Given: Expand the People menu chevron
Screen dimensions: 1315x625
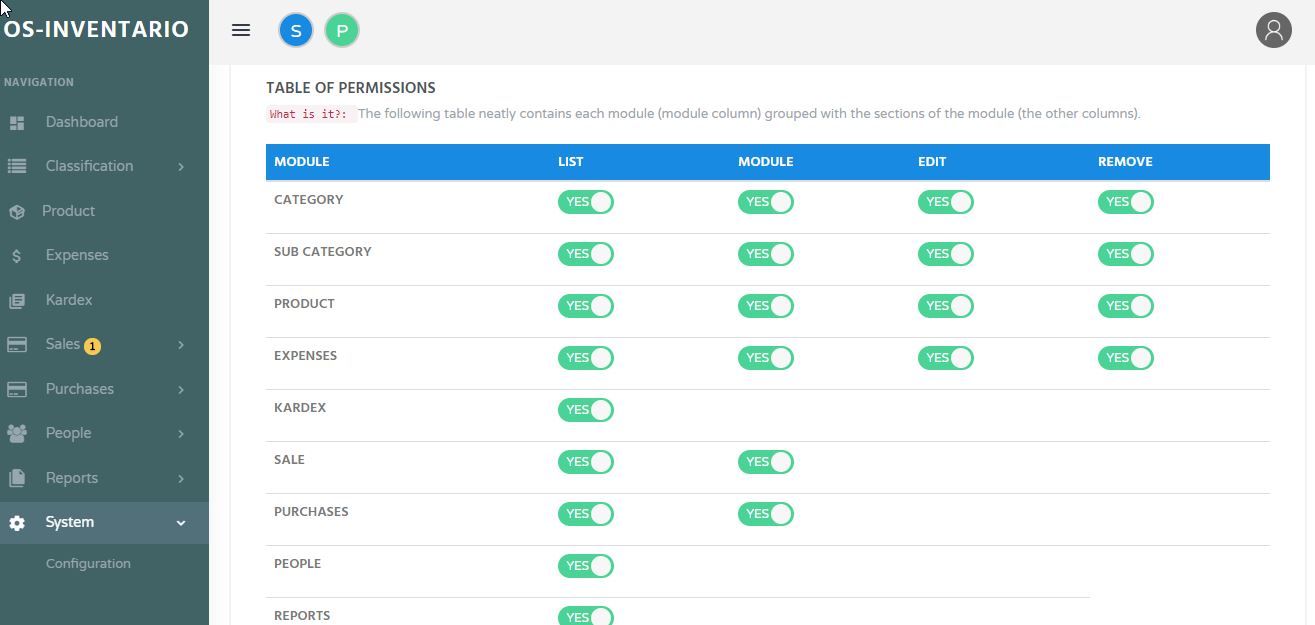Looking at the screenshot, I should pos(181,433).
